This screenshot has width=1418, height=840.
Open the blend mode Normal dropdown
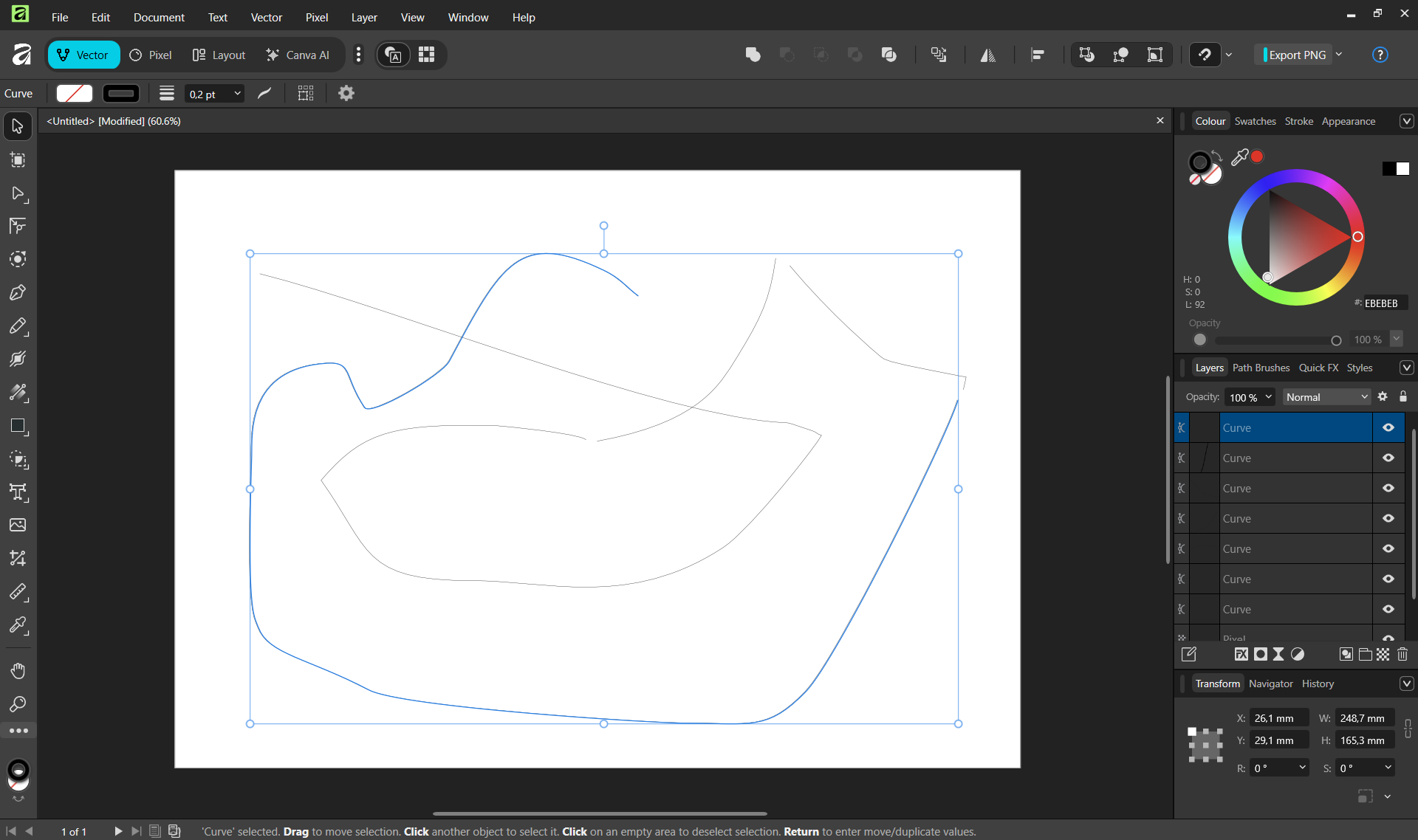(1326, 397)
